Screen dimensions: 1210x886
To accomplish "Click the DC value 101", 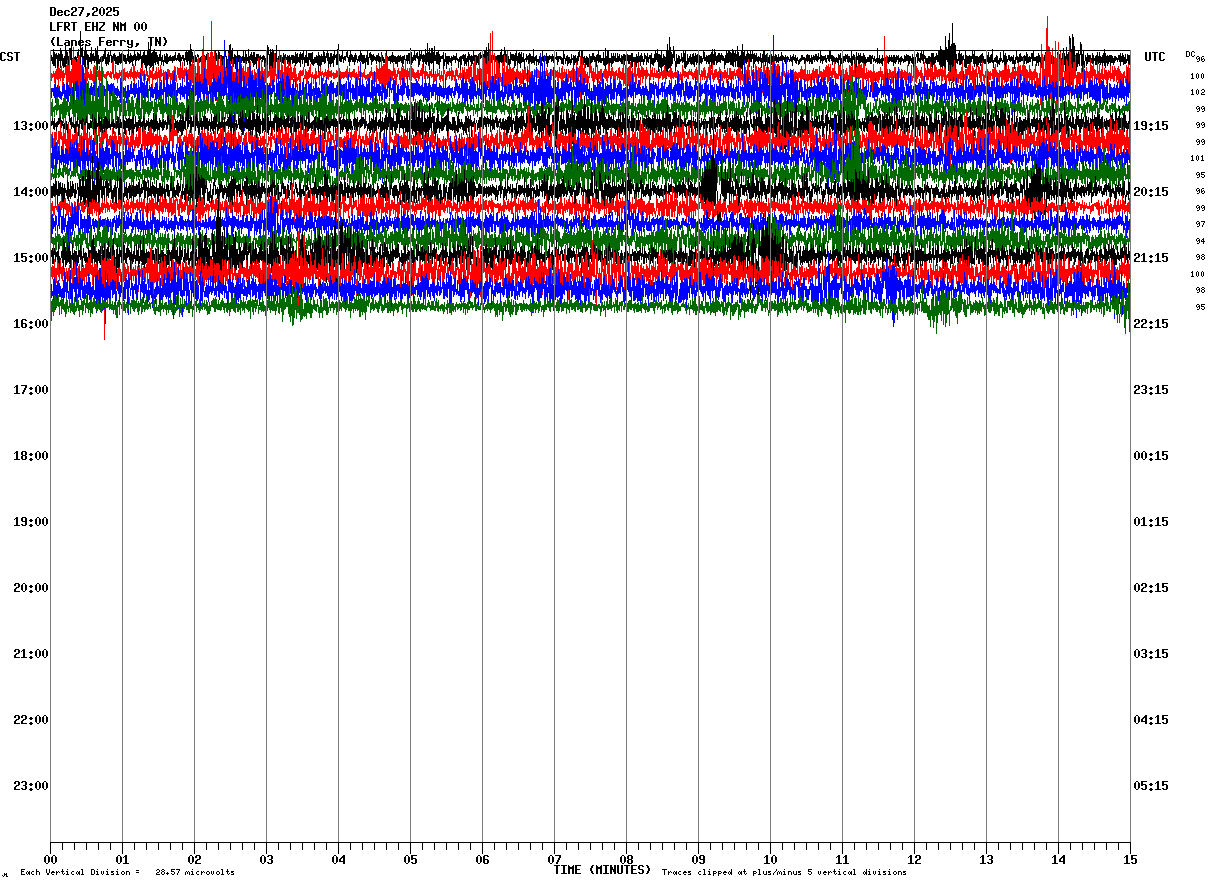I will tap(1197, 159).
